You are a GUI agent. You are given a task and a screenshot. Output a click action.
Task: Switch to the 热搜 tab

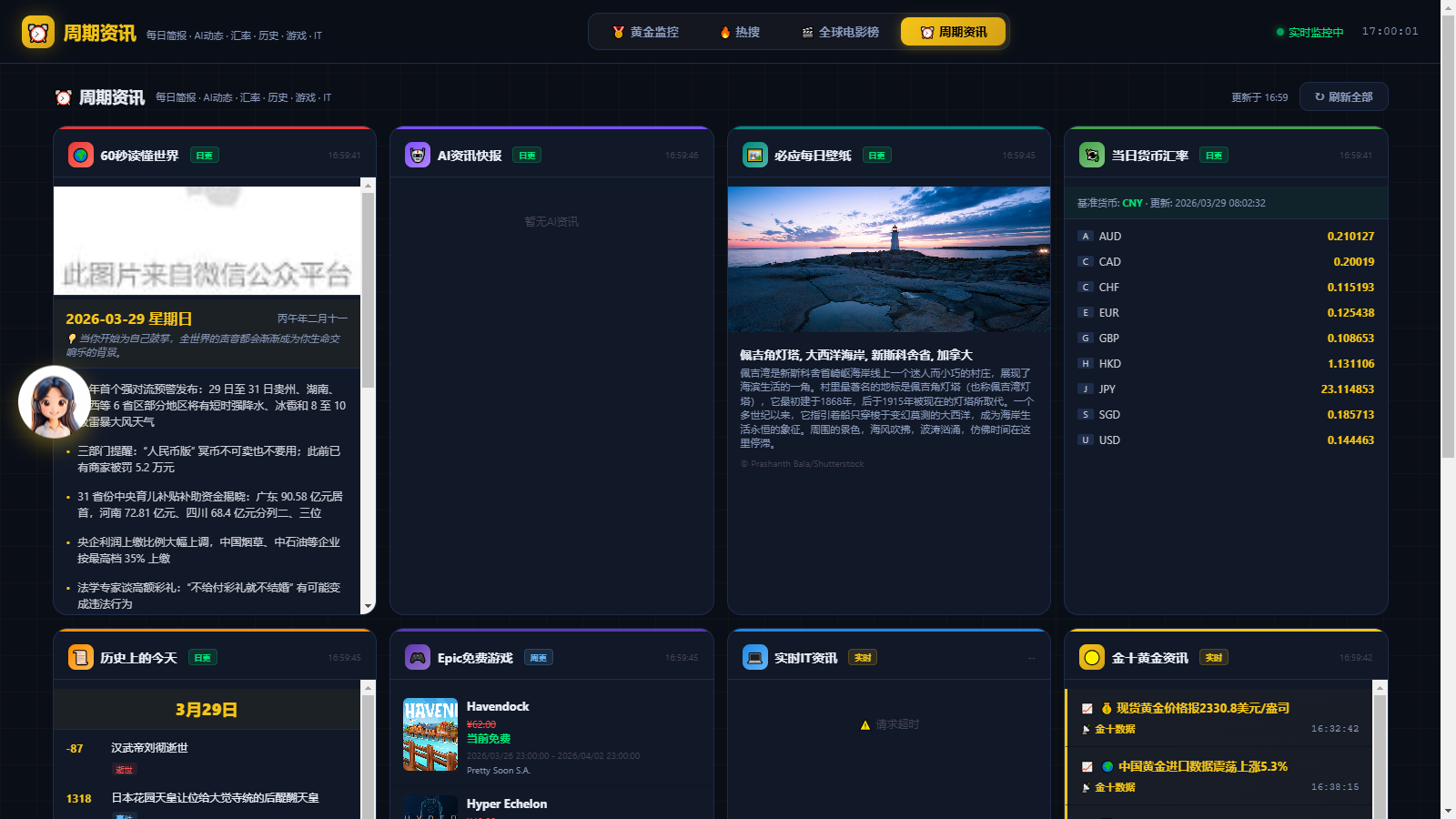[740, 32]
